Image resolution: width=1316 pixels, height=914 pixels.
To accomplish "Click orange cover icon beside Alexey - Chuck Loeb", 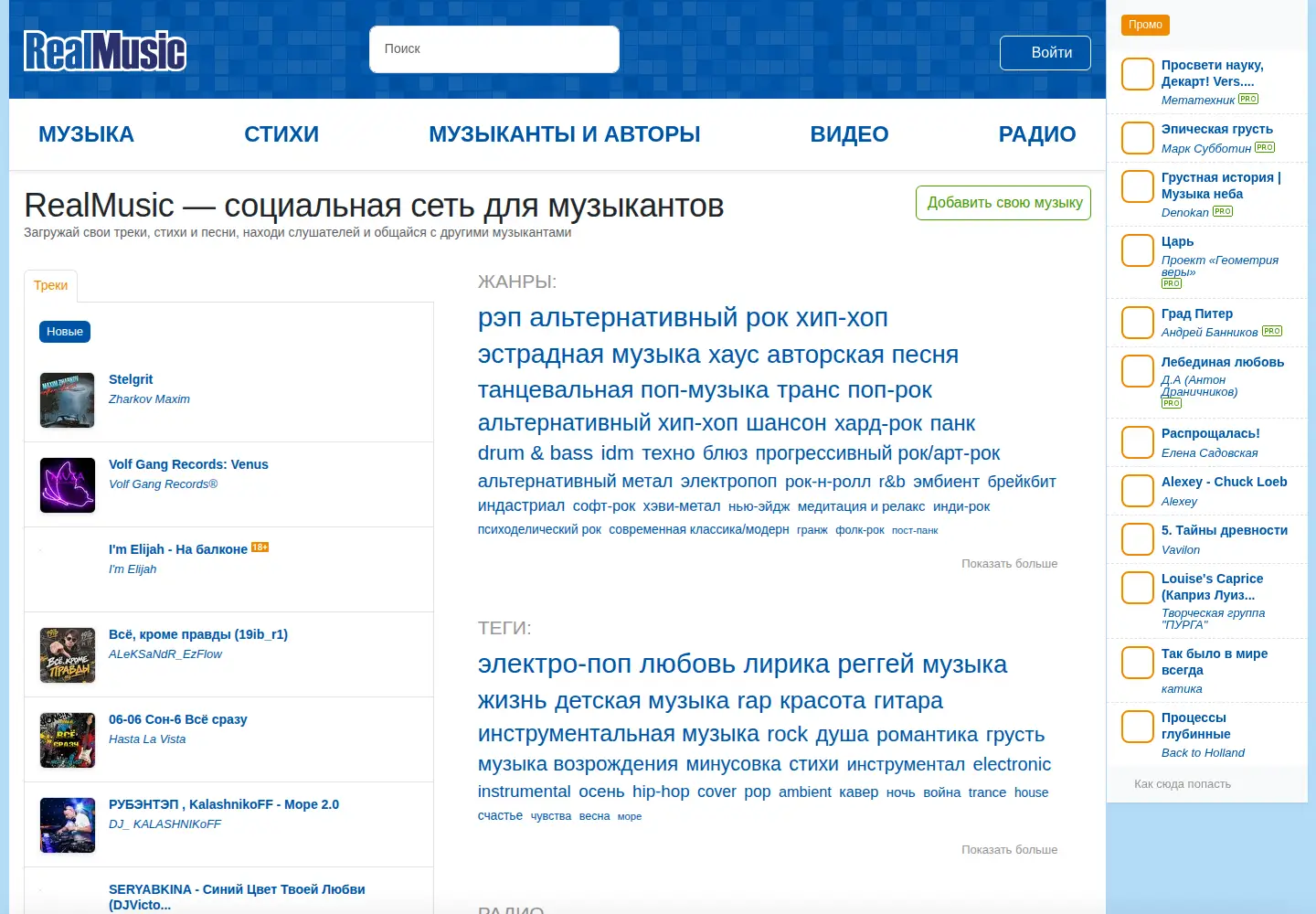I will [x=1138, y=491].
